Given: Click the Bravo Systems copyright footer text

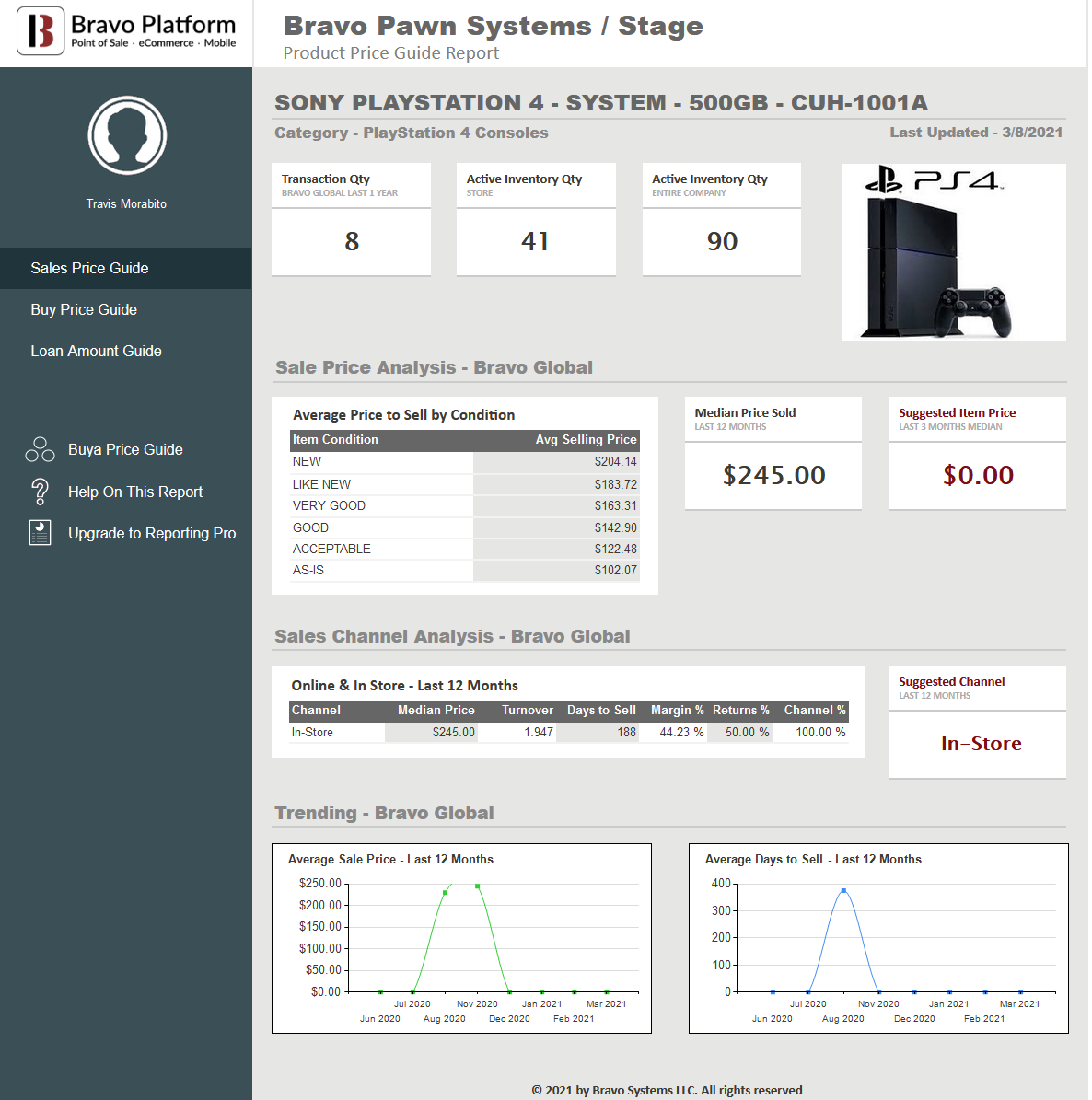Looking at the screenshot, I should [x=667, y=1090].
